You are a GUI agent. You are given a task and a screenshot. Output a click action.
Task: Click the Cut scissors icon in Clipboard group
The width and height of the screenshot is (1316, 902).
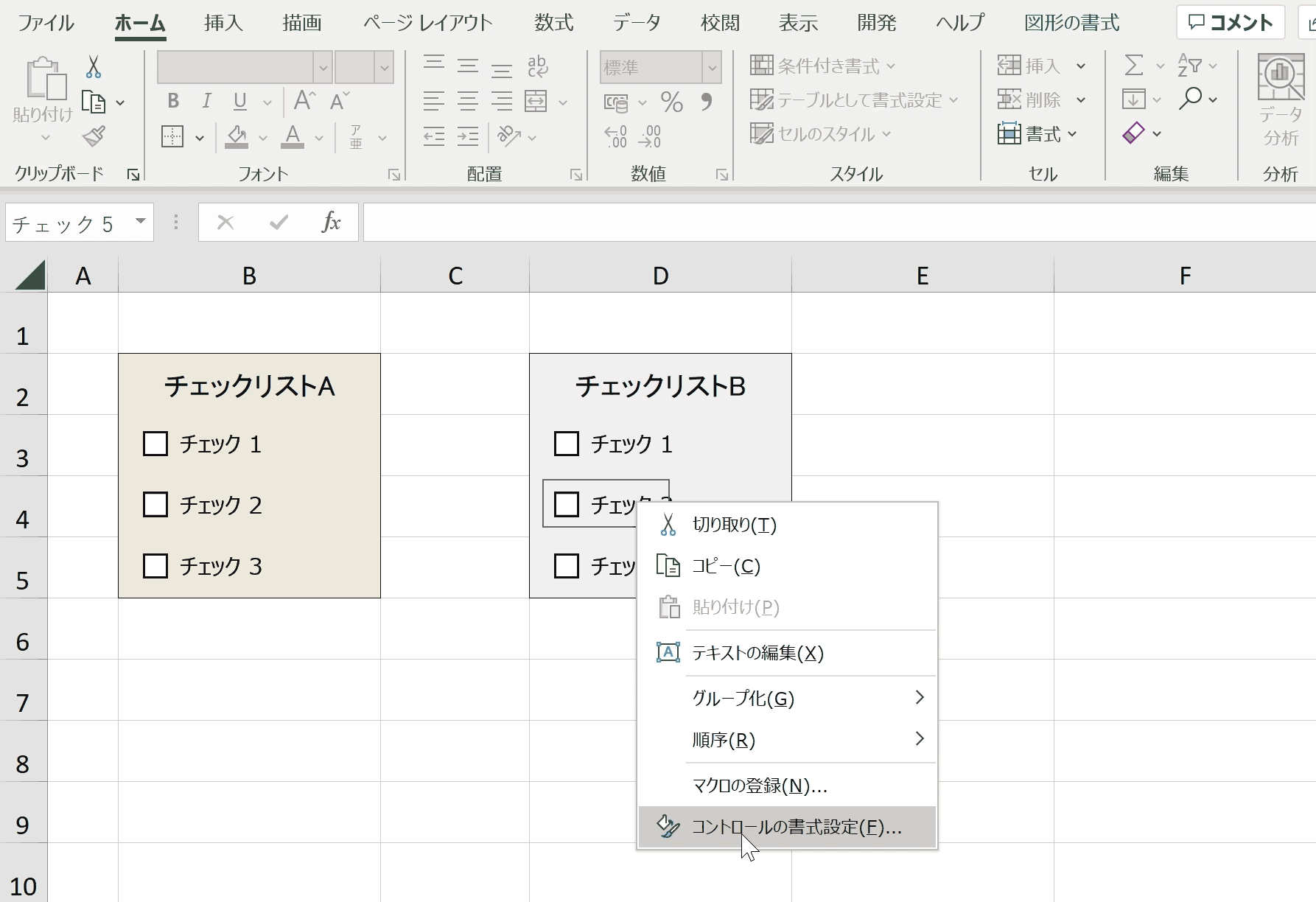(94, 67)
